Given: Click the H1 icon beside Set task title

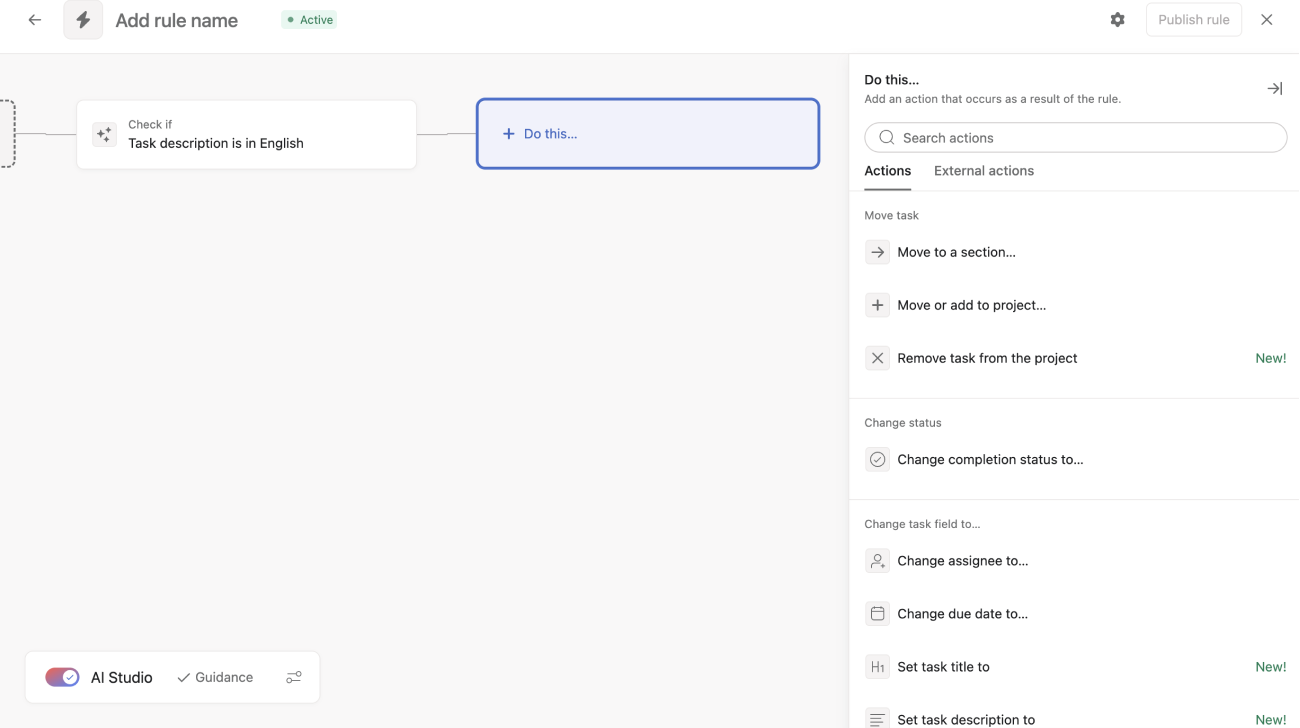Looking at the screenshot, I should pyautogui.click(x=877, y=666).
